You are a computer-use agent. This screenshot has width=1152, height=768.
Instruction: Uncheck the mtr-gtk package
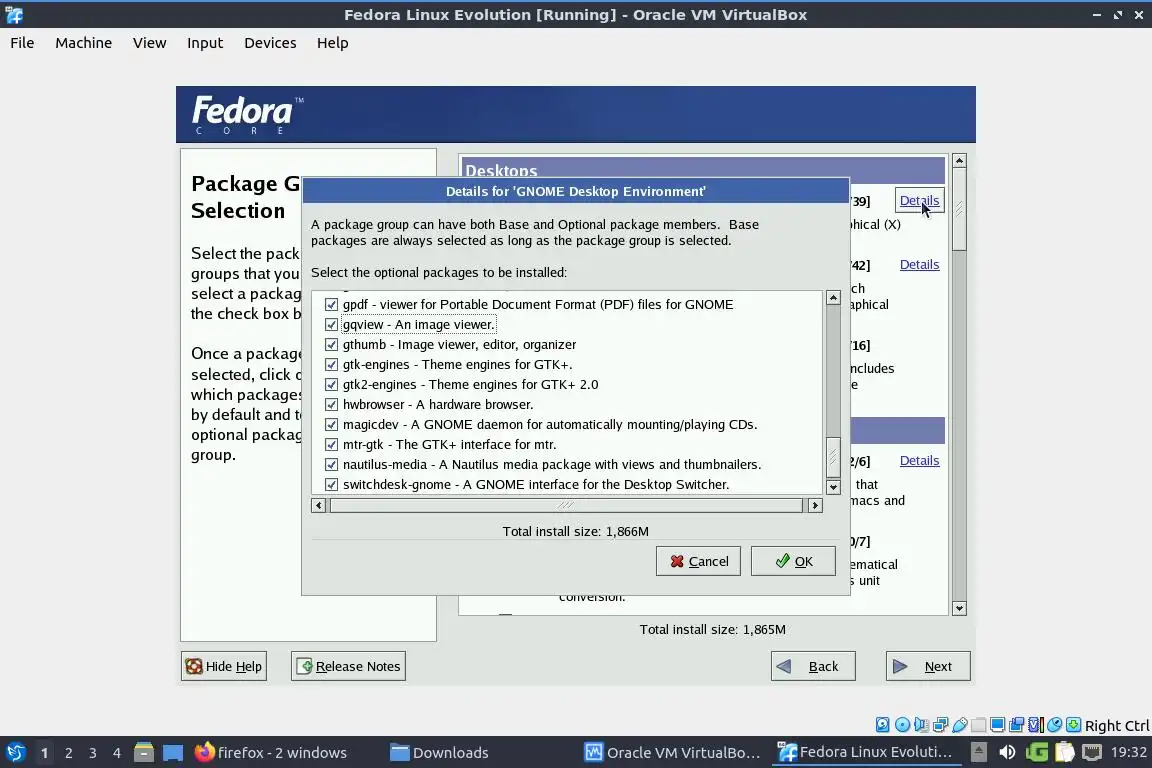(331, 445)
